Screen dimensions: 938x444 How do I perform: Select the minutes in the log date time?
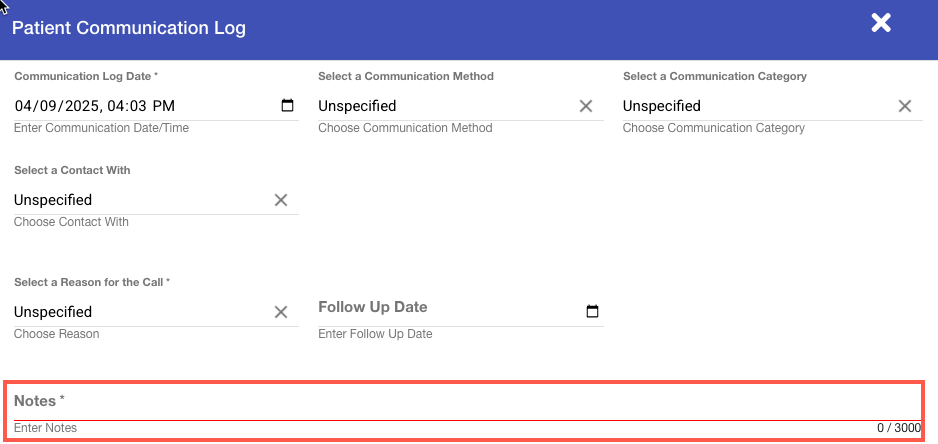(140, 106)
